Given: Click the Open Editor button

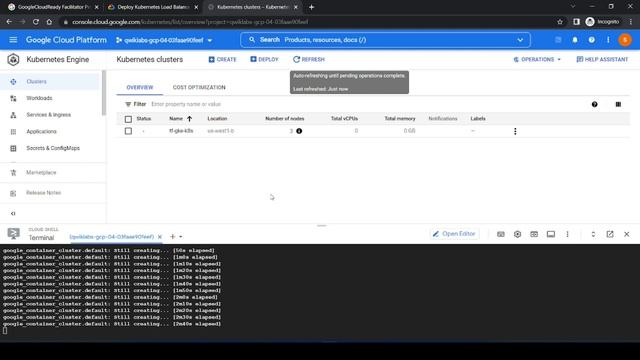Looking at the screenshot, I should 454,234.
